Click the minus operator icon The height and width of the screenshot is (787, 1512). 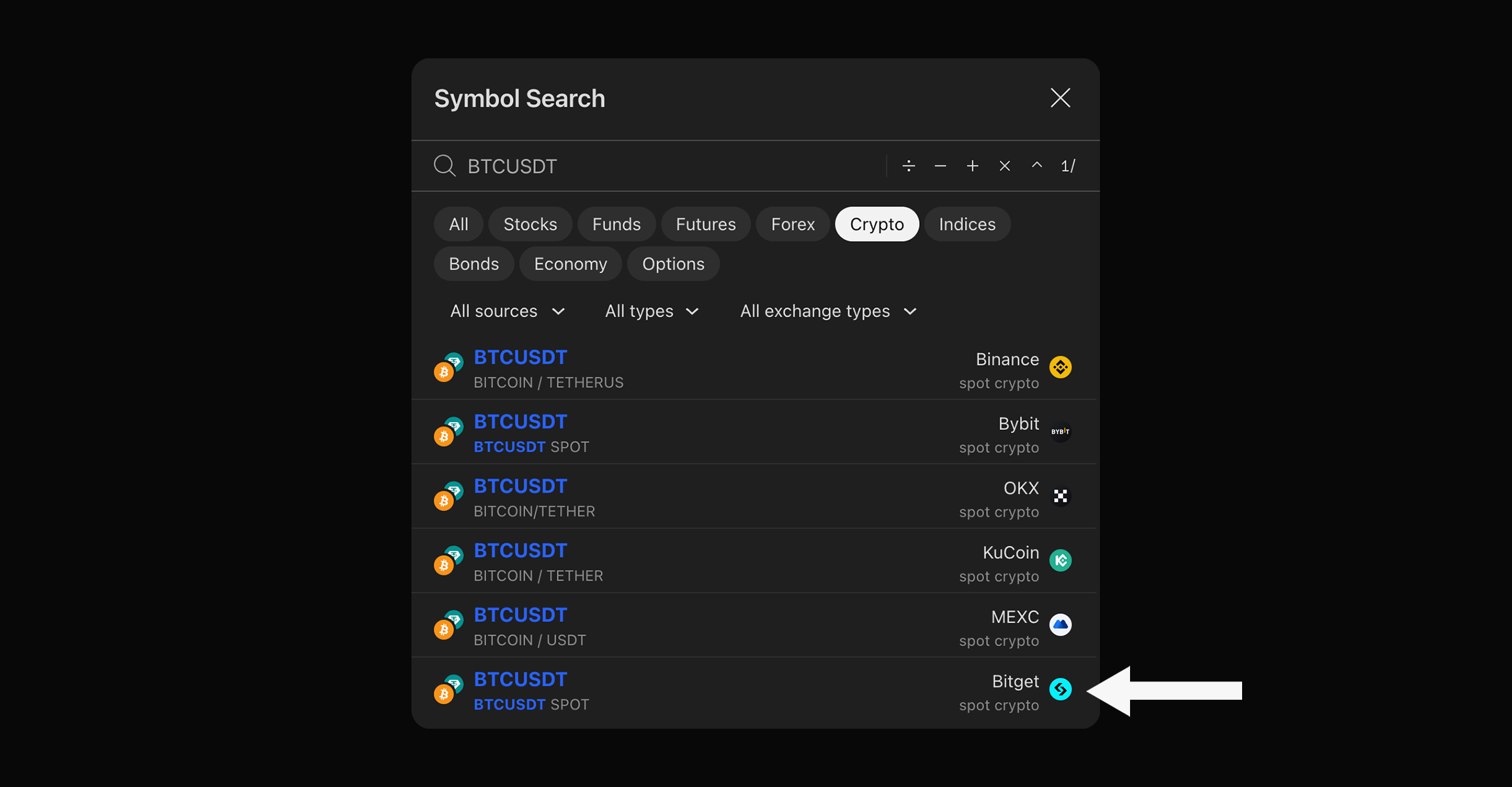point(940,166)
